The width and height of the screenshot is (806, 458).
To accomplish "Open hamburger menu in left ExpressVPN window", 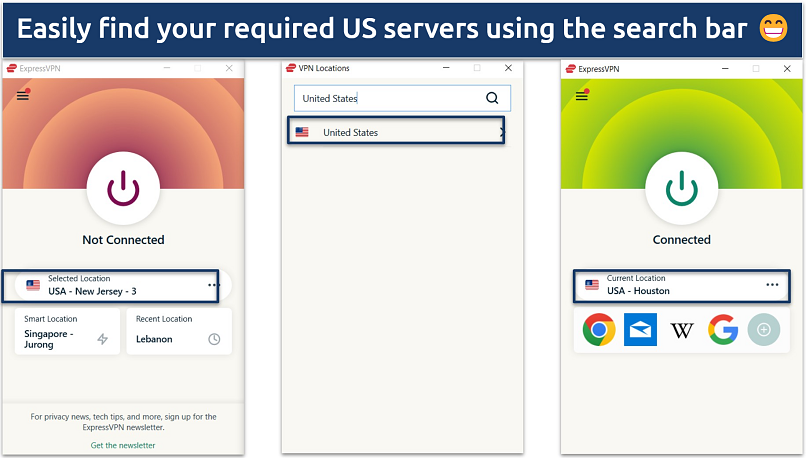I will [x=22, y=95].
